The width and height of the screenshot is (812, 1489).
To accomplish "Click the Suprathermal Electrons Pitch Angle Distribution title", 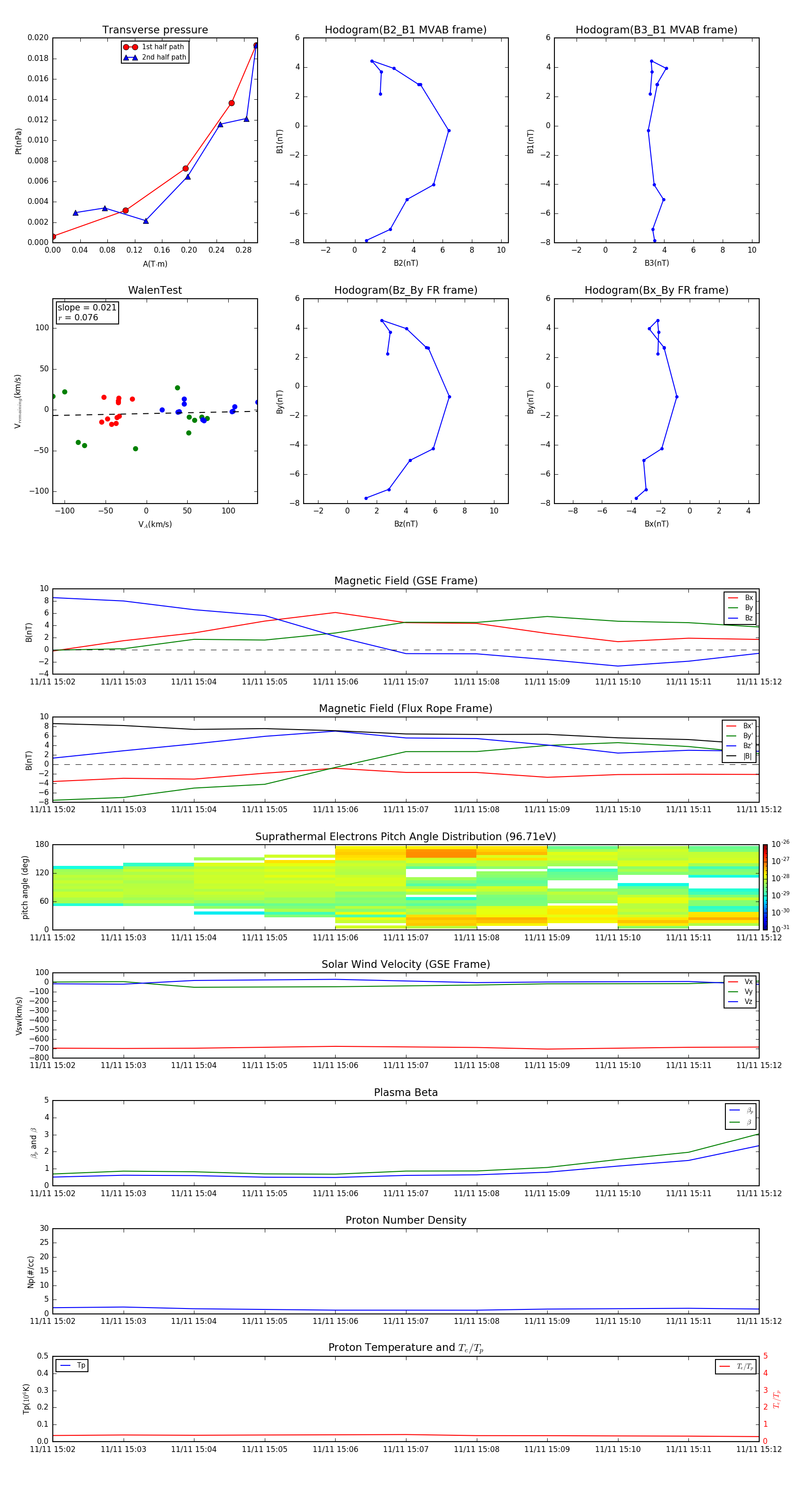I will [x=406, y=837].
